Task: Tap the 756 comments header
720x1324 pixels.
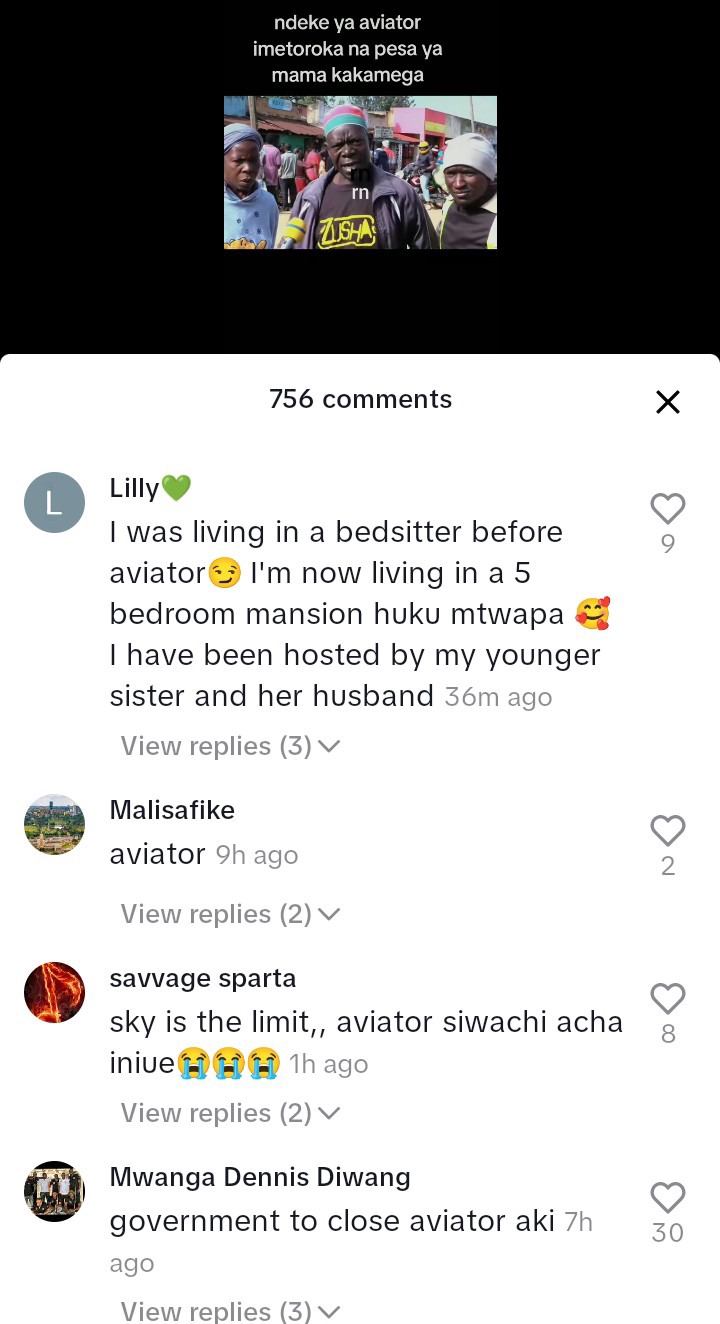Action: tap(360, 399)
